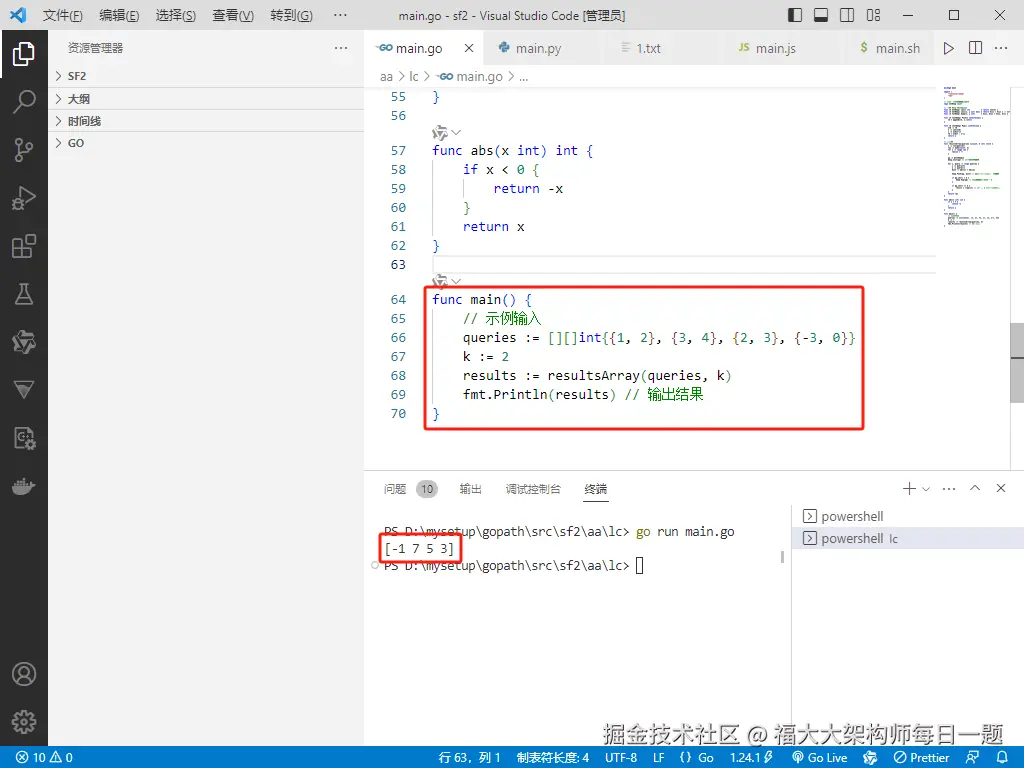The height and width of the screenshot is (768, 1024).
Task: Toggle bottom panel layout icon
Action: [821, 15]
